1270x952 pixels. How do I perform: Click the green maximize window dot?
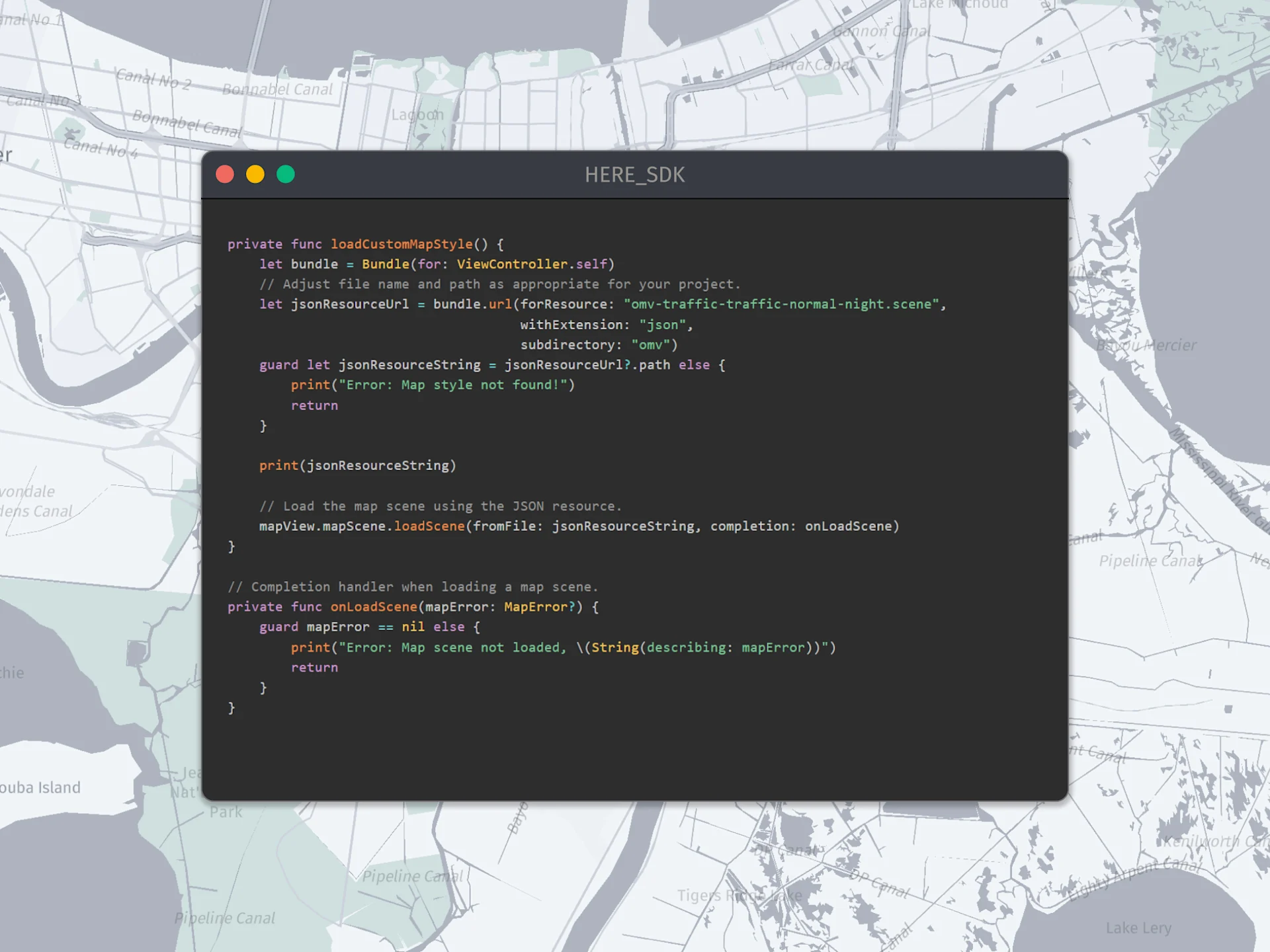(286, 175)
